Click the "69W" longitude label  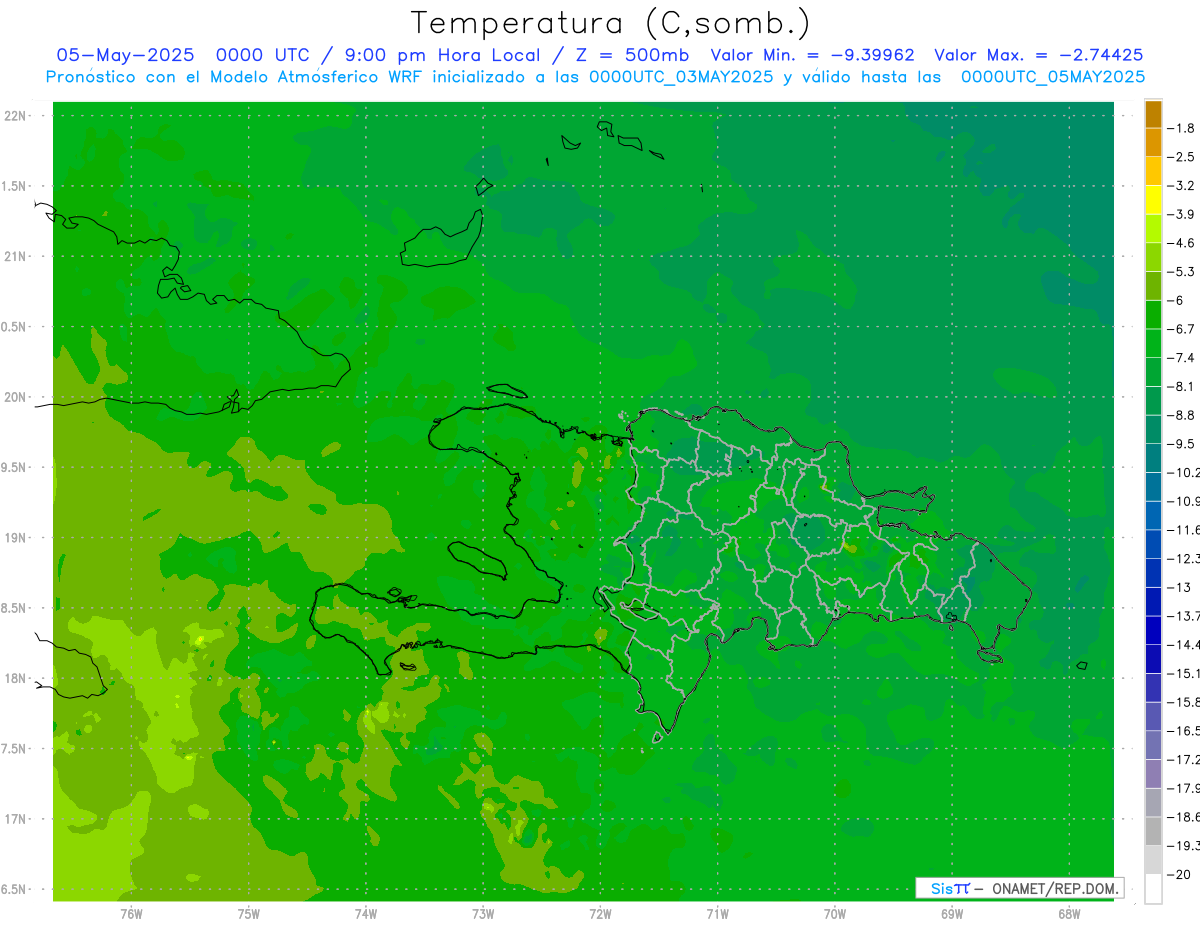952,914
